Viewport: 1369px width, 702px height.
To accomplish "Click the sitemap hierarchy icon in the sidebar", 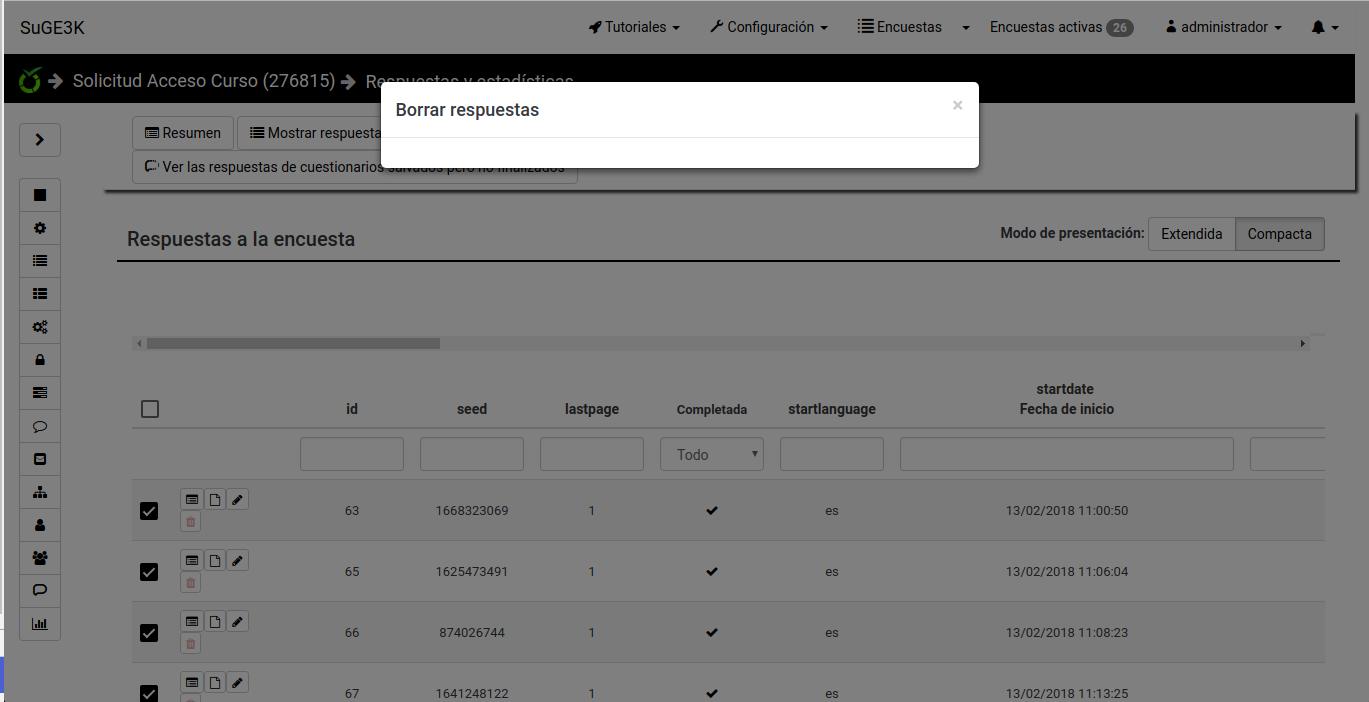I will 40,492.
